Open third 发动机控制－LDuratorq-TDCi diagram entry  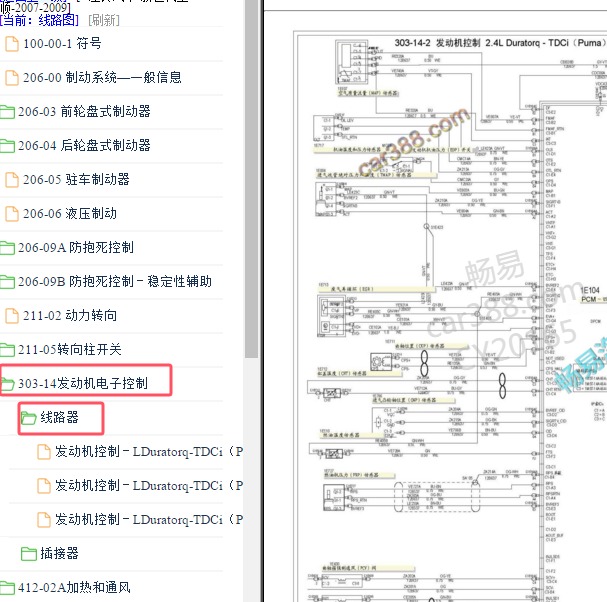coord(149,520)
